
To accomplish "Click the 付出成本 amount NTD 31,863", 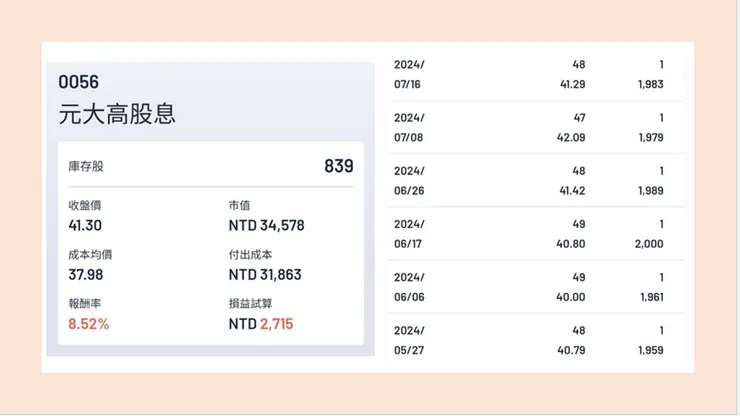I will [265, 274].
